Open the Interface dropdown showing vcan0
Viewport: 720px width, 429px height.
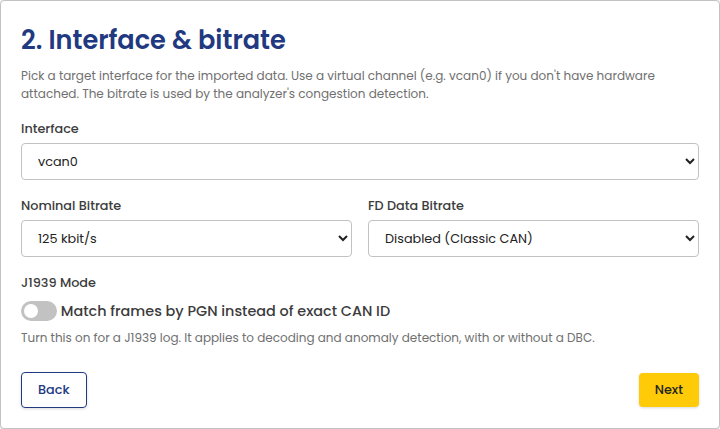[x=360, y=162]
